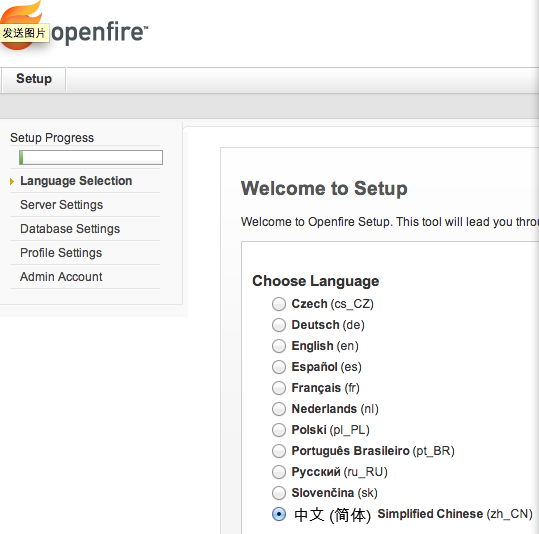Click Profile Settings sidebar item
The height and width of the screenshot is (534, 539).
pyautogui.click(x=61, y=253)
